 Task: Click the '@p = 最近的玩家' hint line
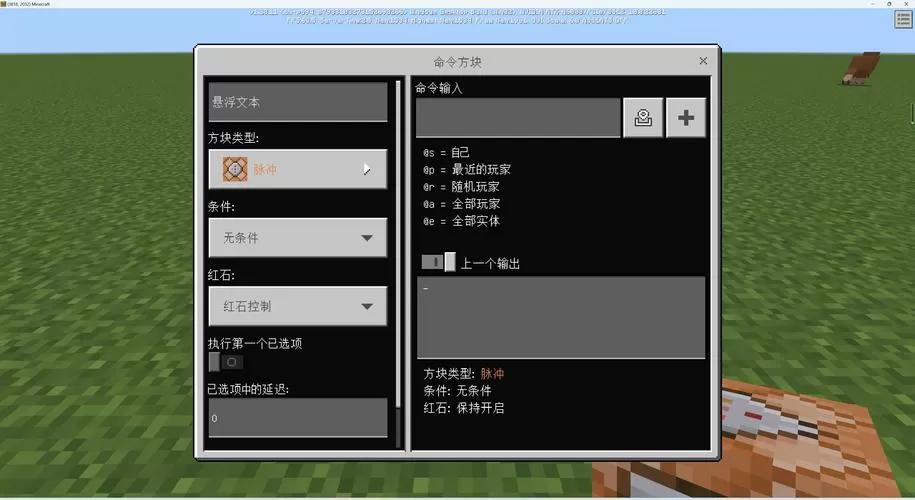pyautogui.click(x=467, y=170)
